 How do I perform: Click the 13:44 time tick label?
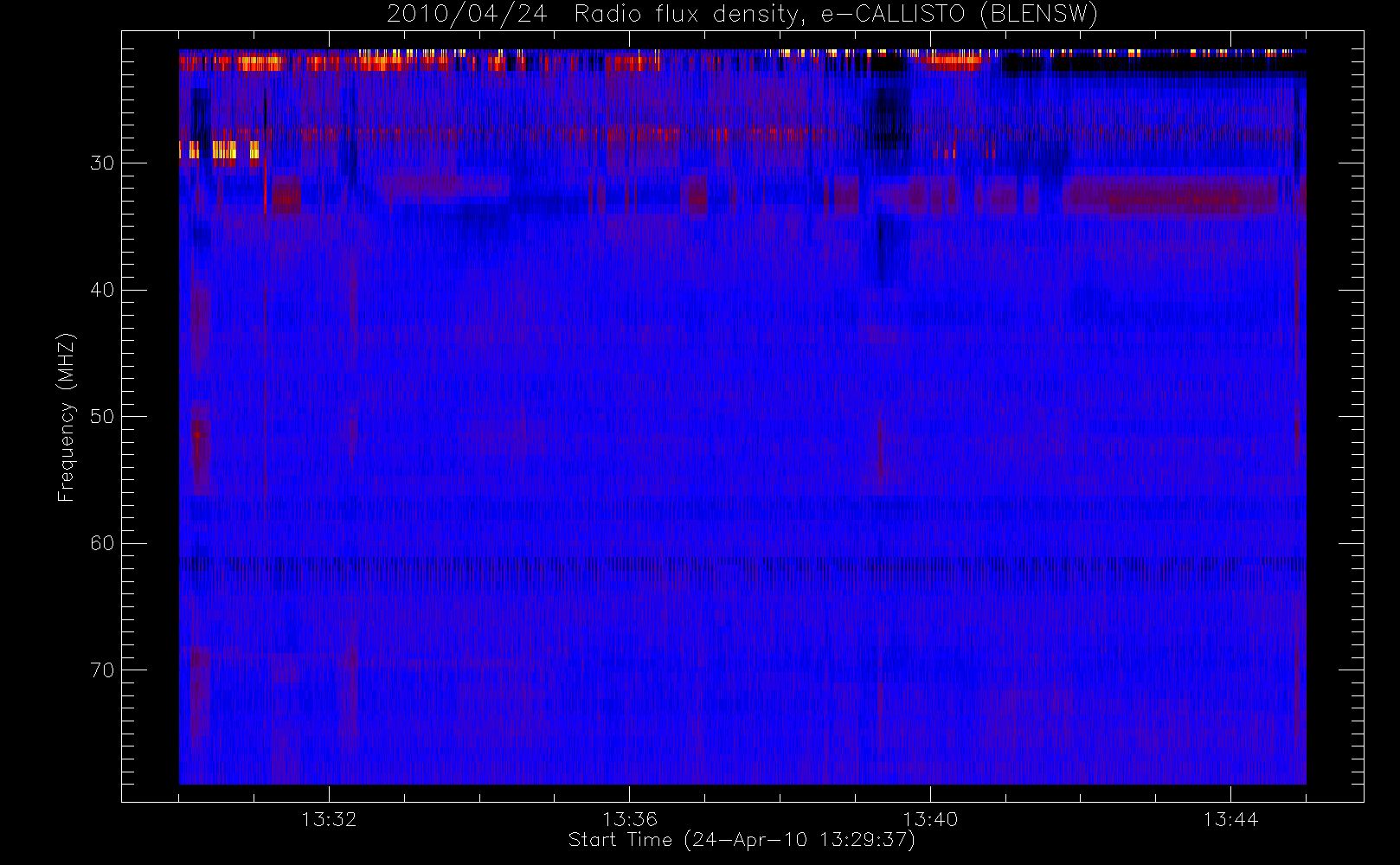pos(1230,819)
